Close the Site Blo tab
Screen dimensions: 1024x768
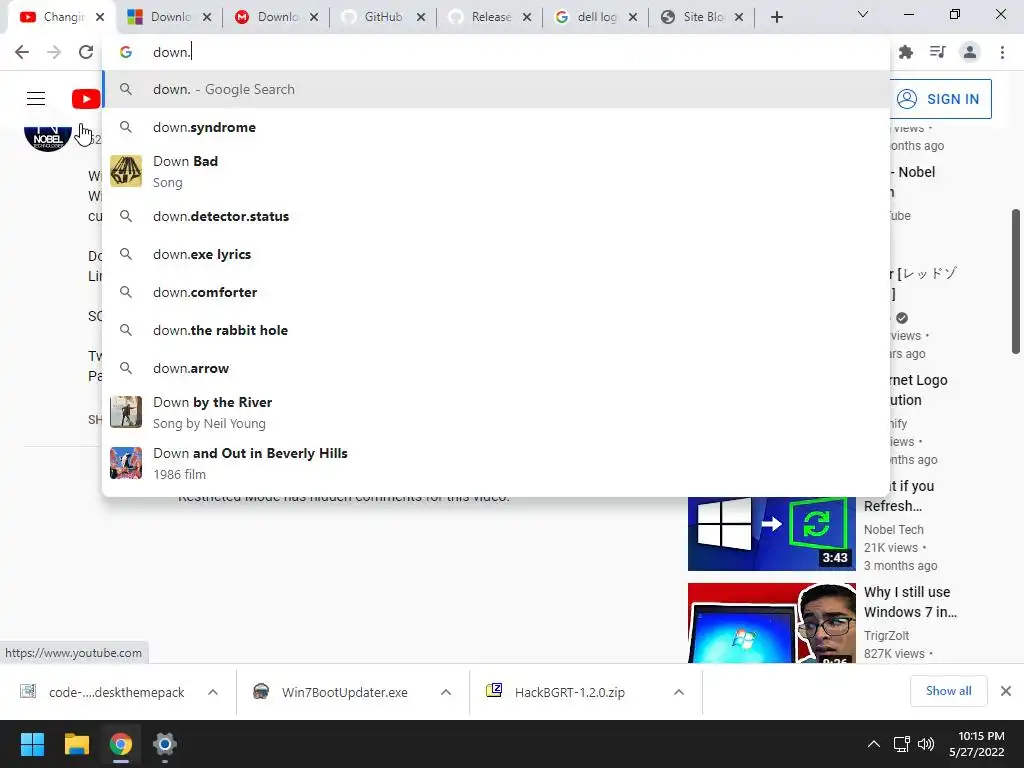tap(739, 17)
